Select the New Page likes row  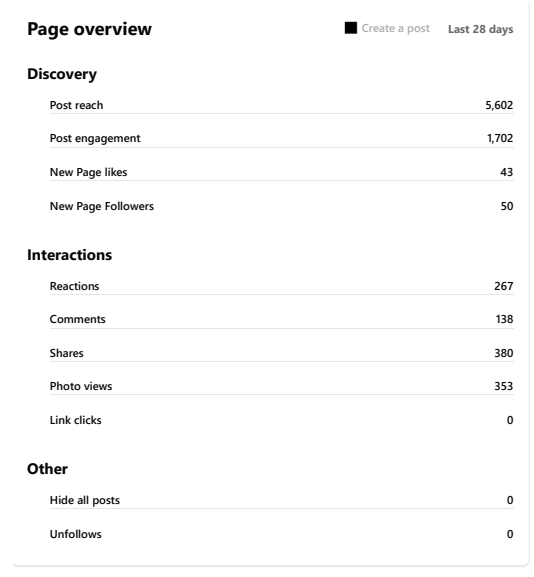(x=282, y=172)
